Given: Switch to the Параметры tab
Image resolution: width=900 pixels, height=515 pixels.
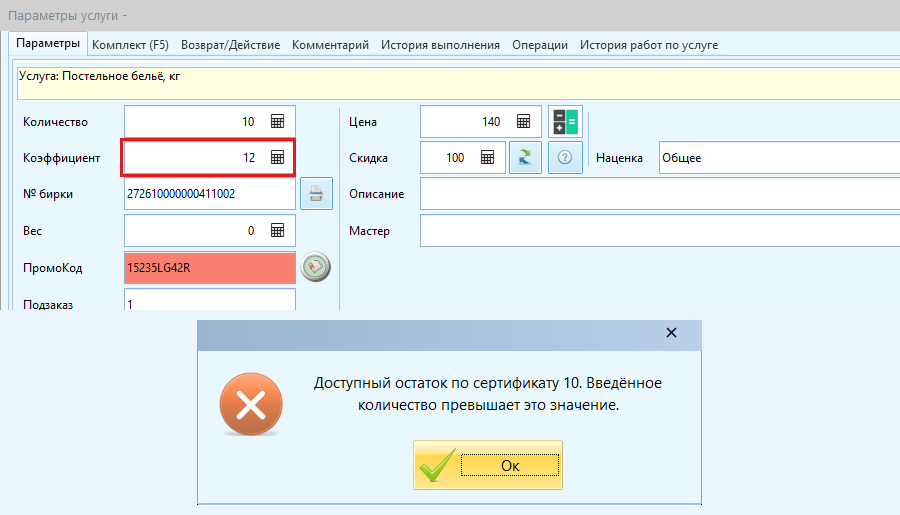Looking at the screenshot, I should coord(48,43).
